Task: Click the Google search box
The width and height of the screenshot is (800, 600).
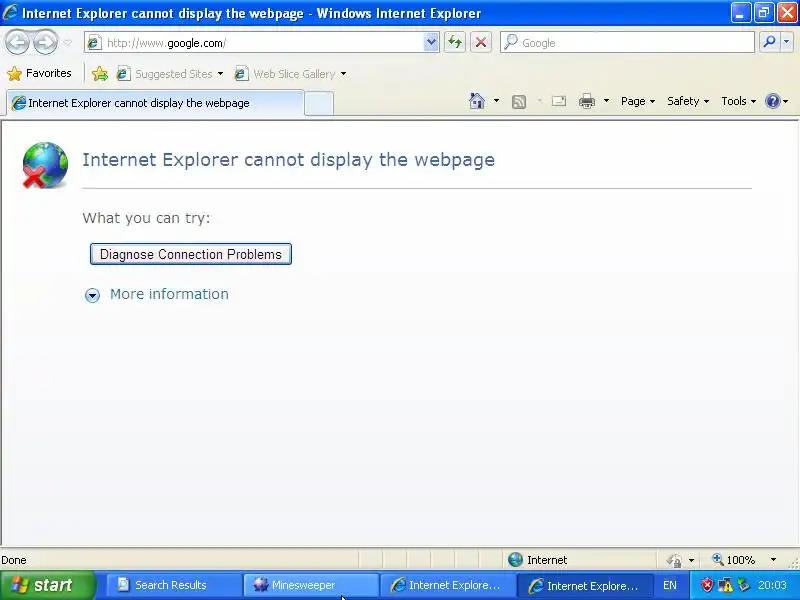Action: [x=627, y=43]
